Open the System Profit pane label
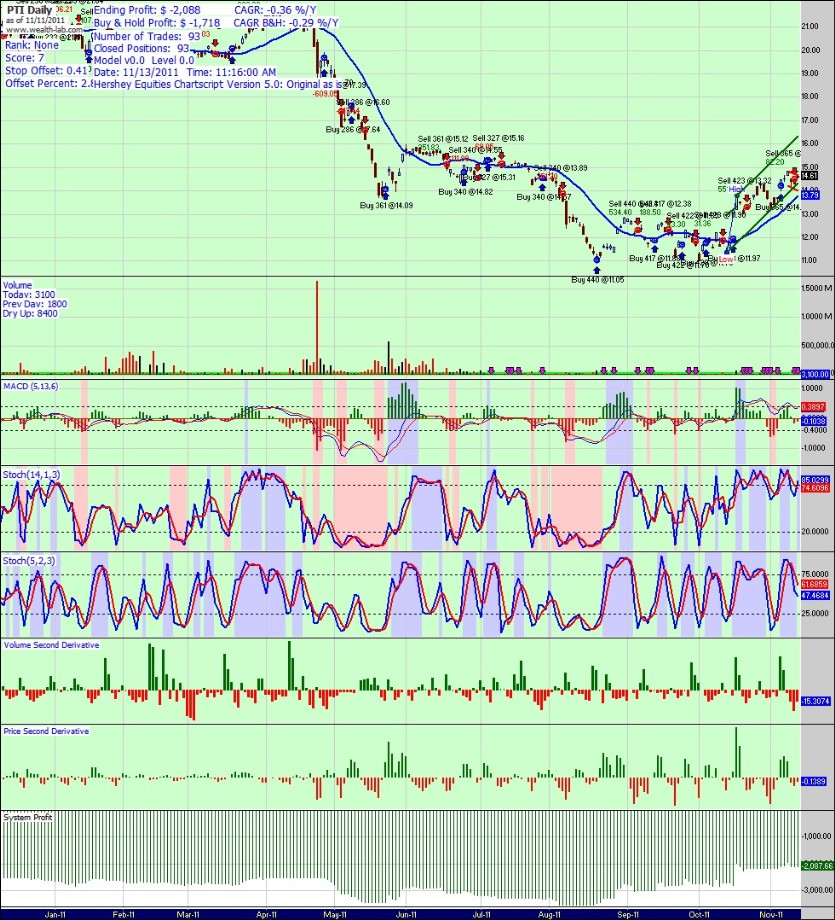 (x=27, y=817)
